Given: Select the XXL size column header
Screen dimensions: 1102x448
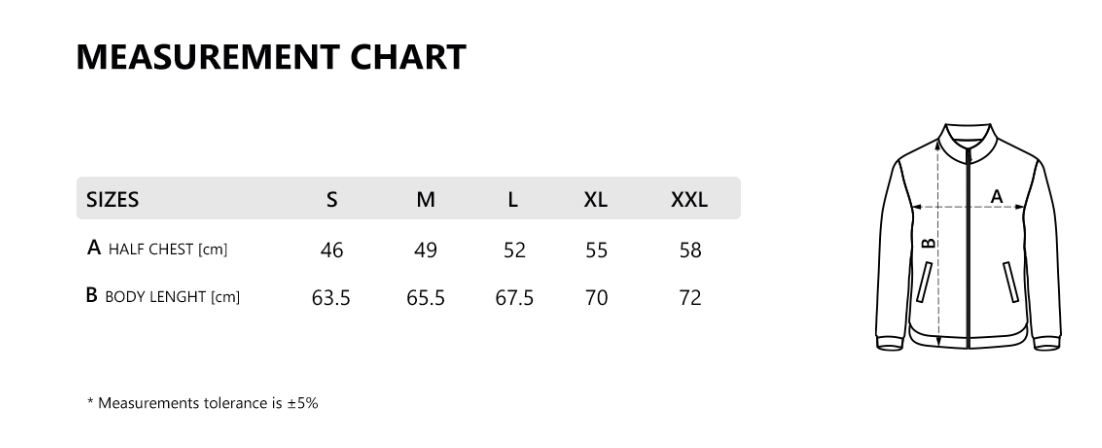Looking at the screenshot, I should [689, 199].
